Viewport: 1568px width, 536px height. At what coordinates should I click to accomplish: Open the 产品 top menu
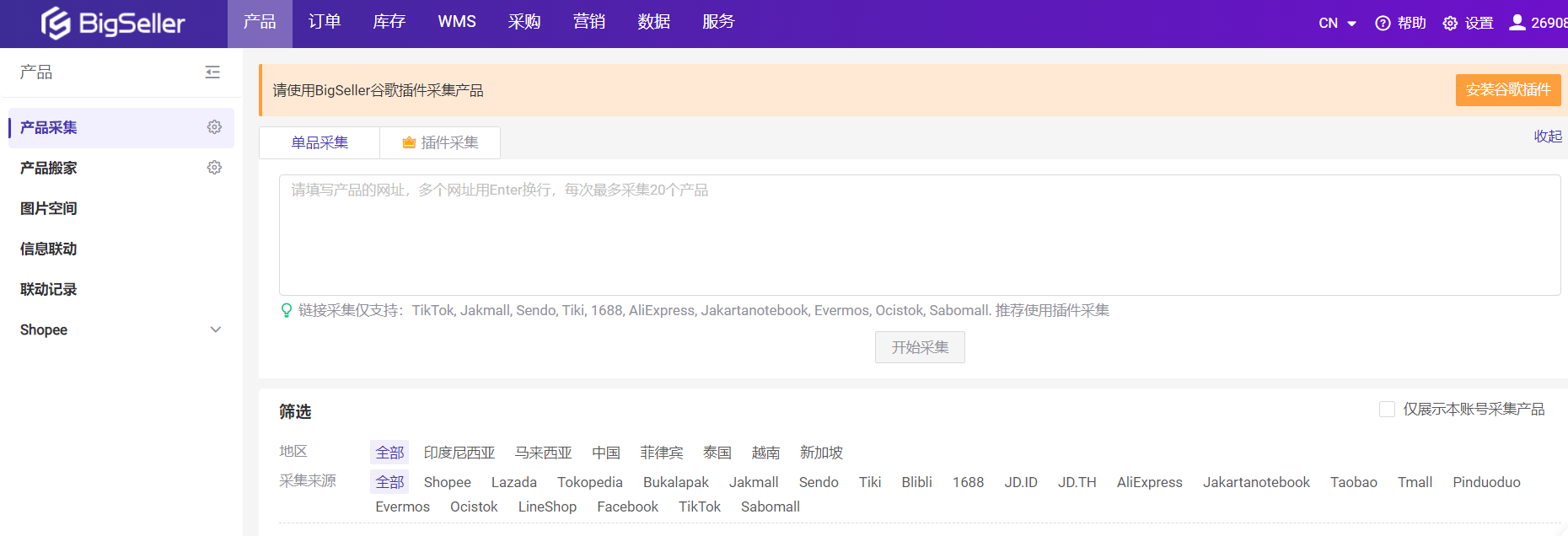(x=260, y=22)
